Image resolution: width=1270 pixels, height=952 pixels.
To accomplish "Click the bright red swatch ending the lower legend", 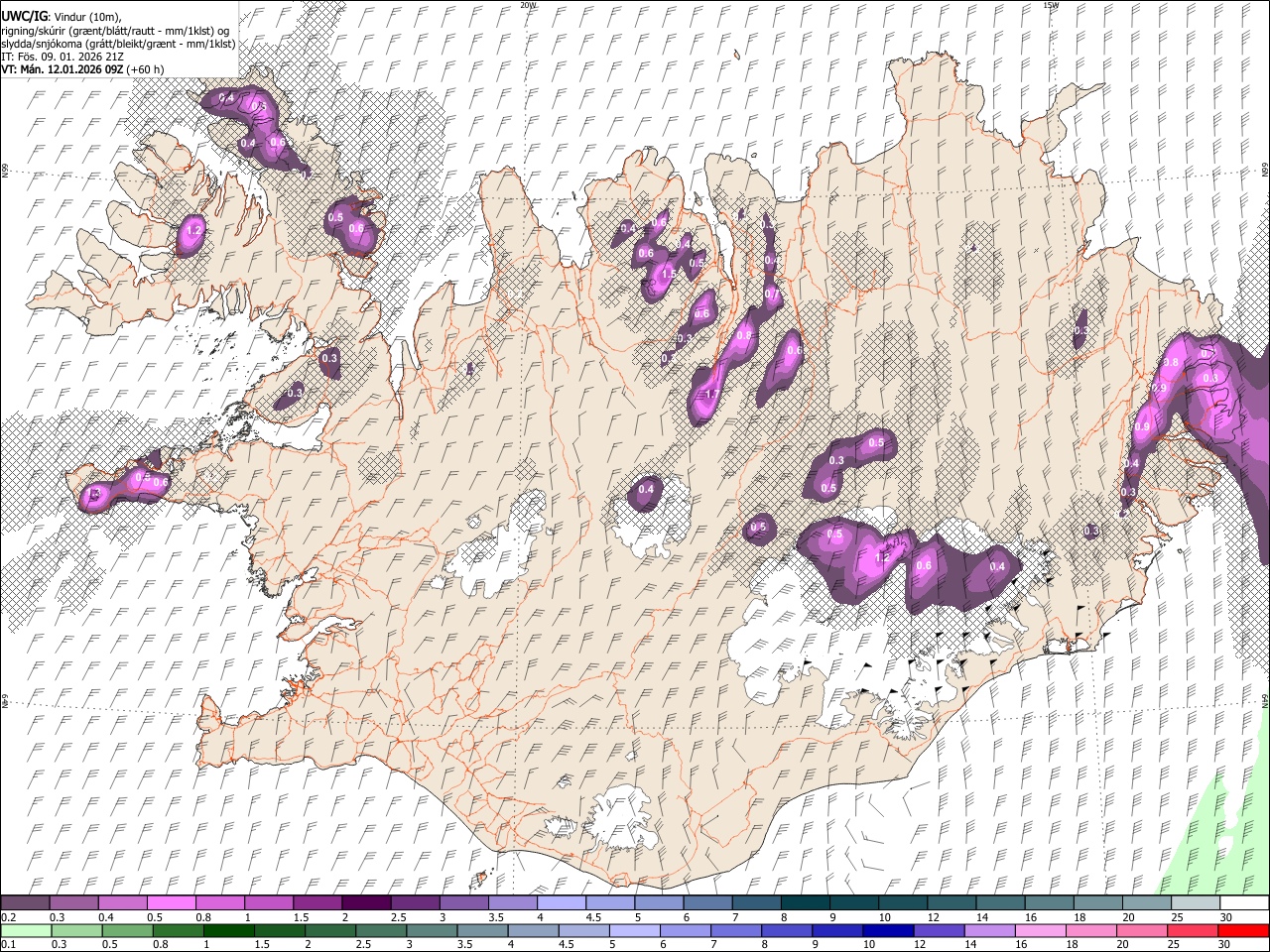I will click(1242, 930).
